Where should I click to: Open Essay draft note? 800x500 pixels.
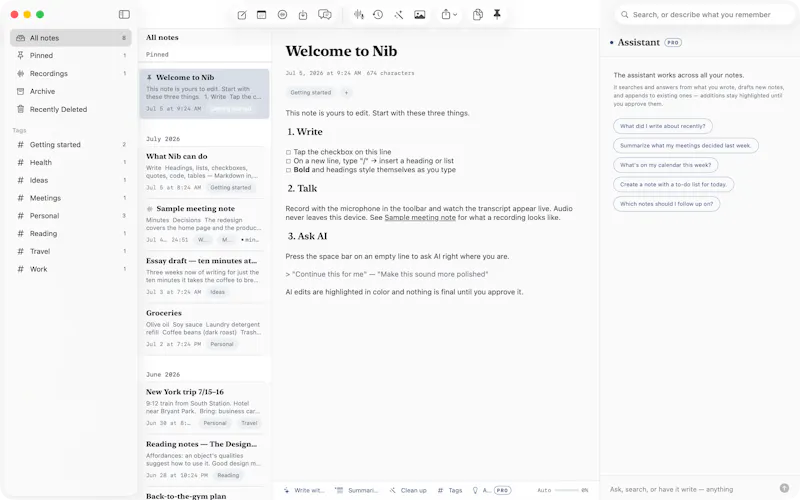click(204, 277)
